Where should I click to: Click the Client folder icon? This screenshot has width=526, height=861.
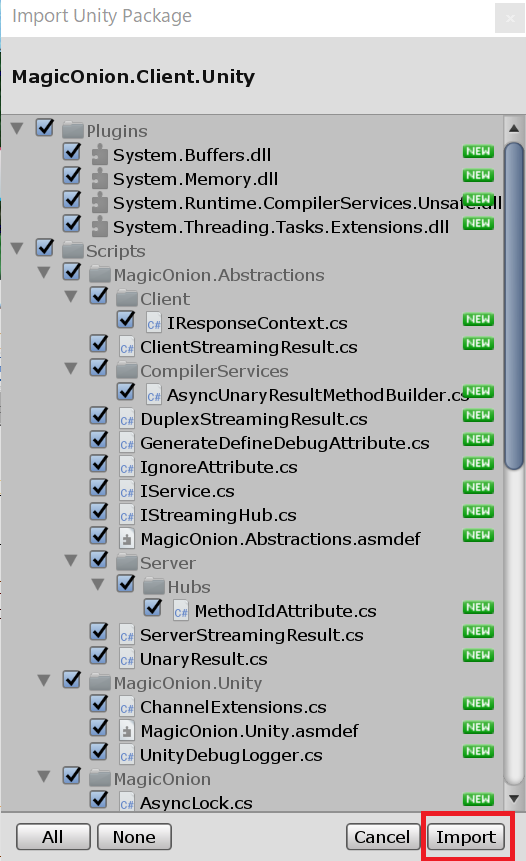[126, 299]
